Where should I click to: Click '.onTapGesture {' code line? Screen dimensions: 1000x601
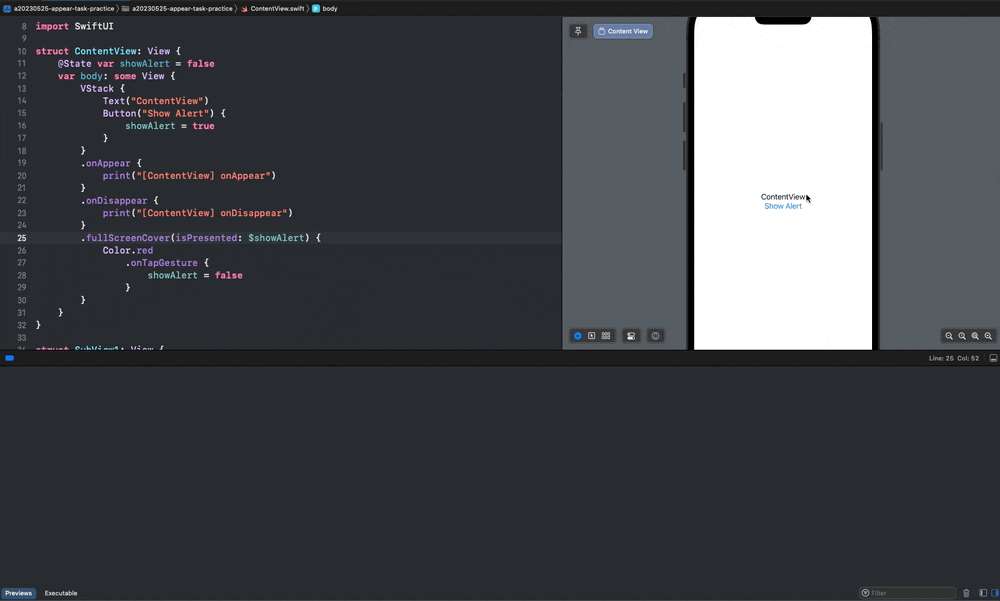(x=167, y=263)
